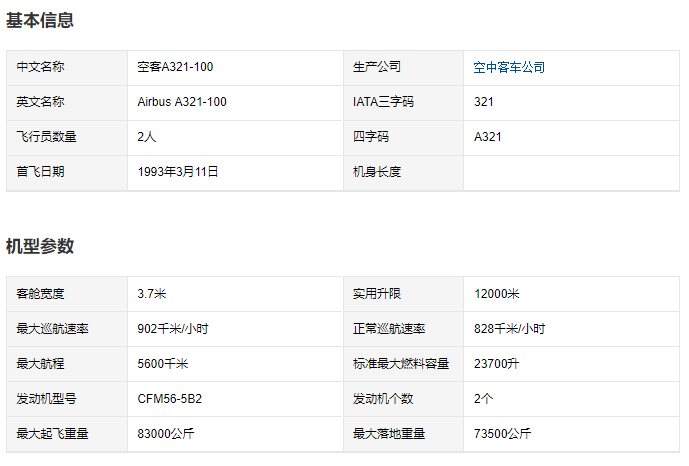
Task: Click the 2人 value
Action: click(x=147, y=137)
